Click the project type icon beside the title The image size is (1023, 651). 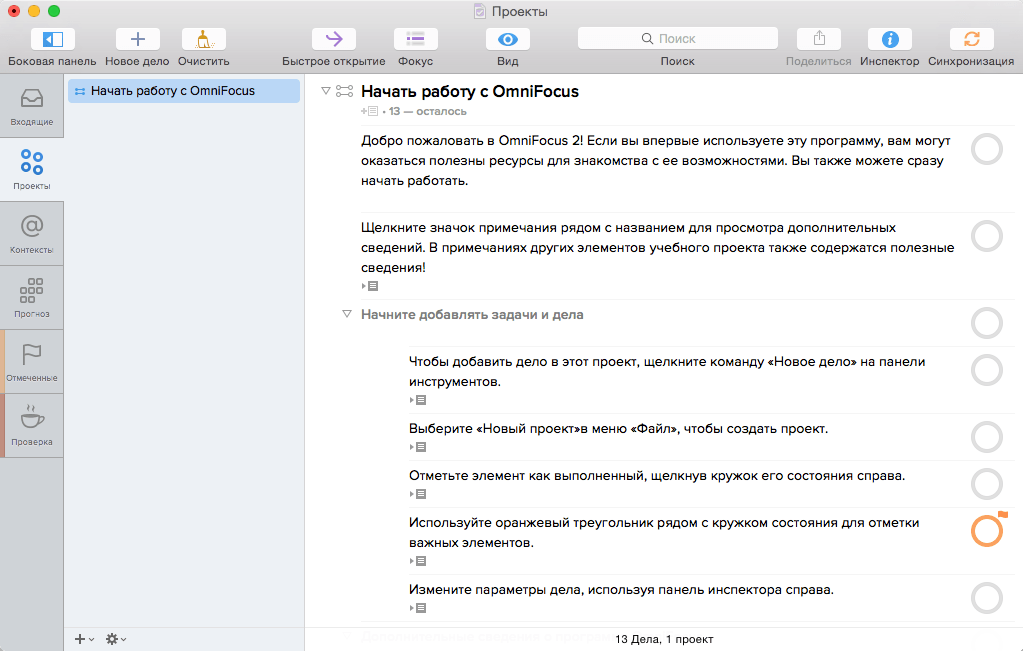[344, 91]
